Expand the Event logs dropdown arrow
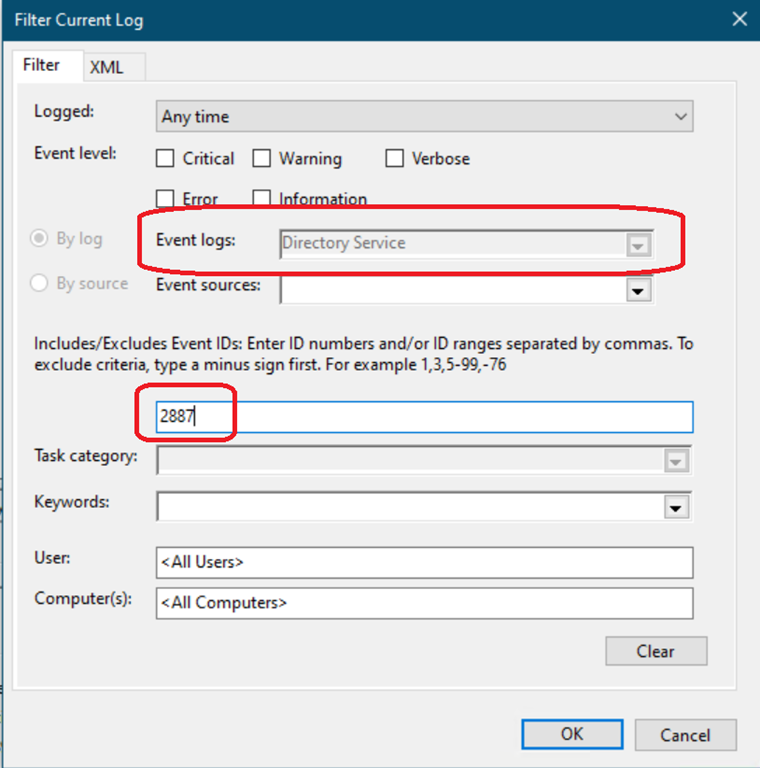The image size is (760, 768). tap(637, 245)
